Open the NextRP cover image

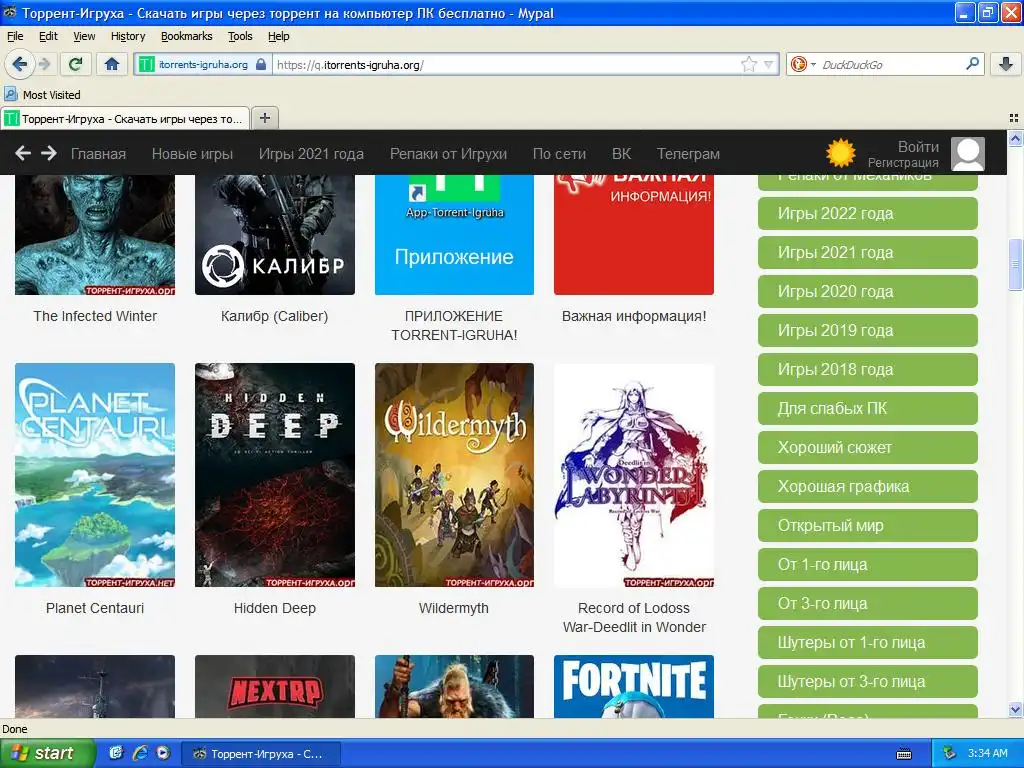coord(274,686)
